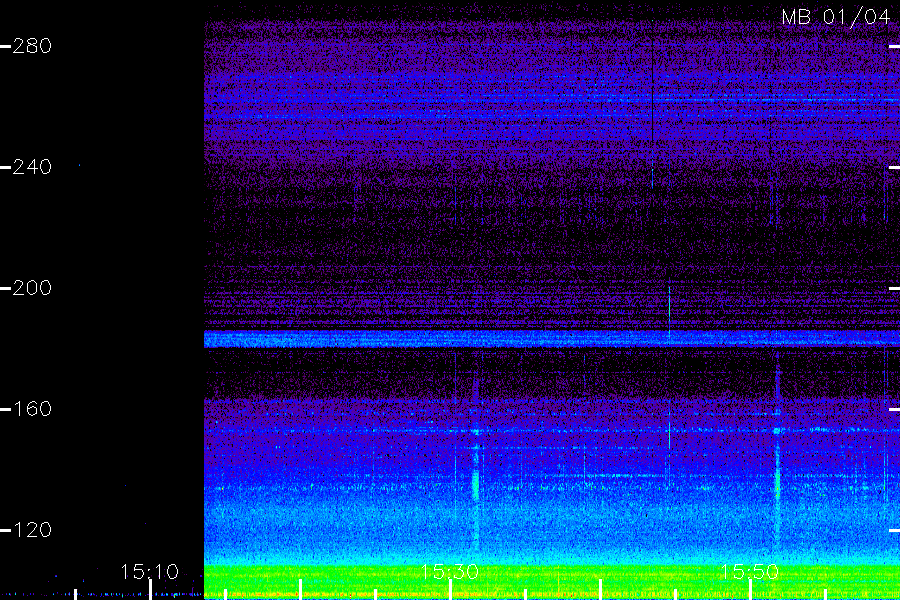Click the 160 frequency axis label
This screenshot has height=600, width=900.
coord(32,409)
